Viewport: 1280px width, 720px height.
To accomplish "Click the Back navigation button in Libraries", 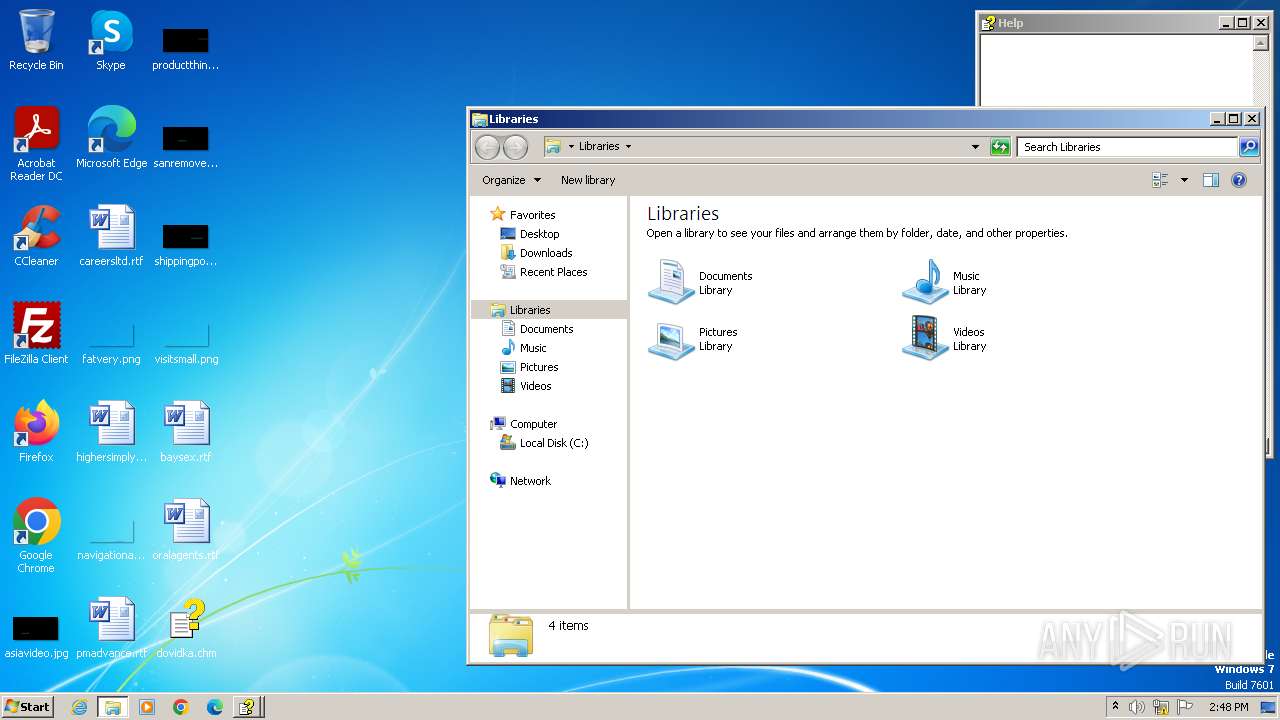I will pyautogui.click(x=487, y=147).
